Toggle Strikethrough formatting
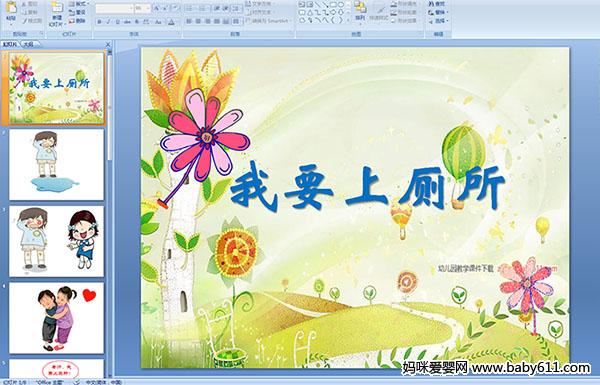 click(127, 22)
